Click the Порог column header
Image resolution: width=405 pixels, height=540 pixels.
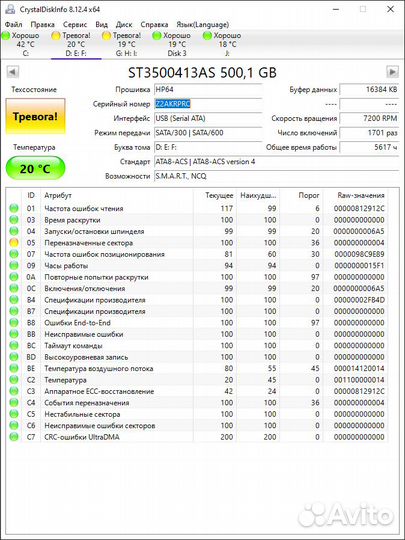301,195
